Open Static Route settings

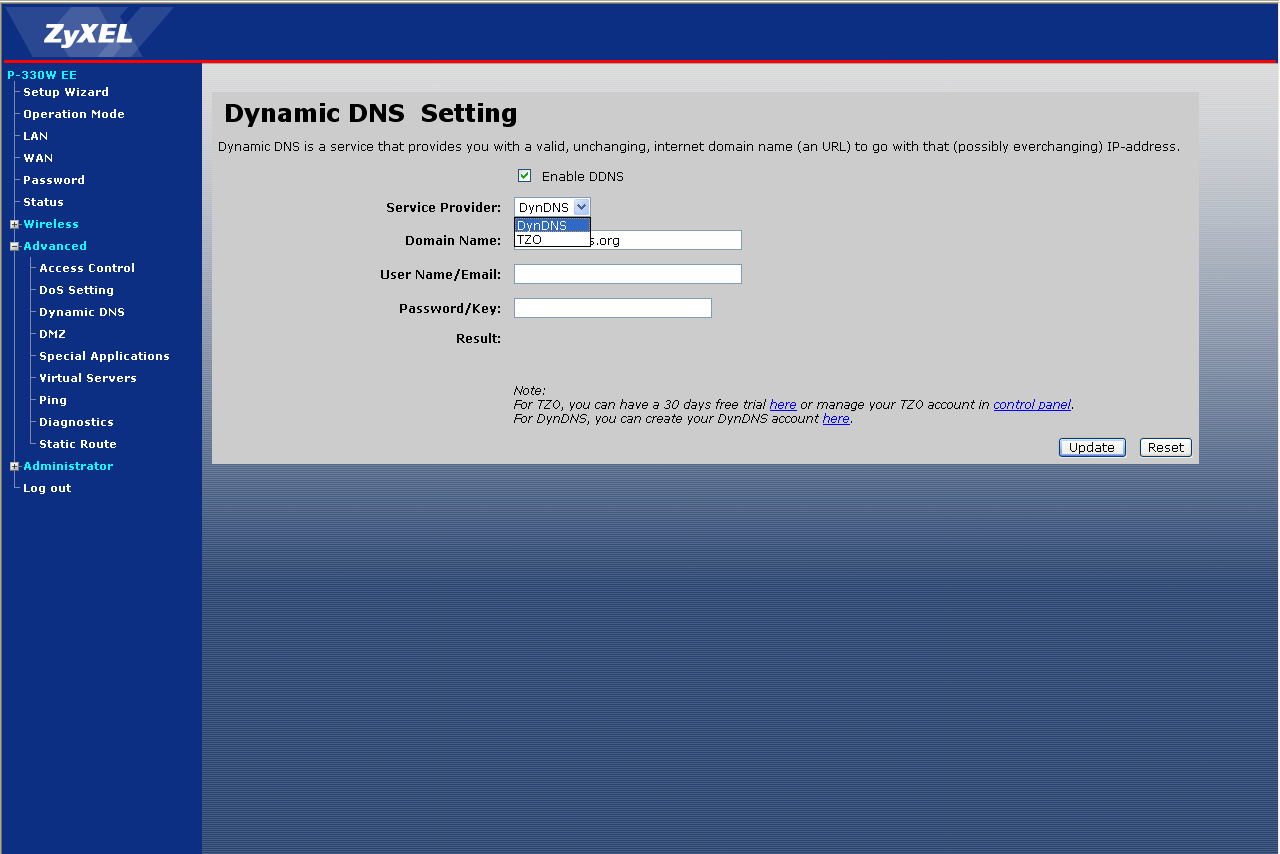pos(78,444)
